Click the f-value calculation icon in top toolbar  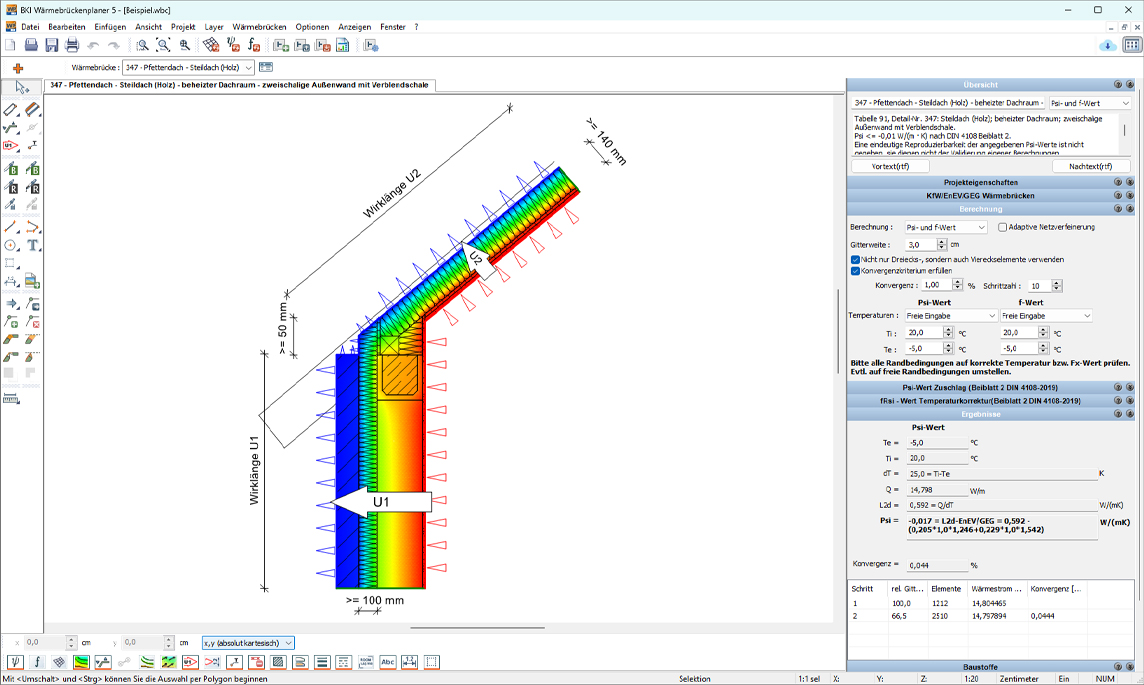pyautogui.click(x=253, y=45)
